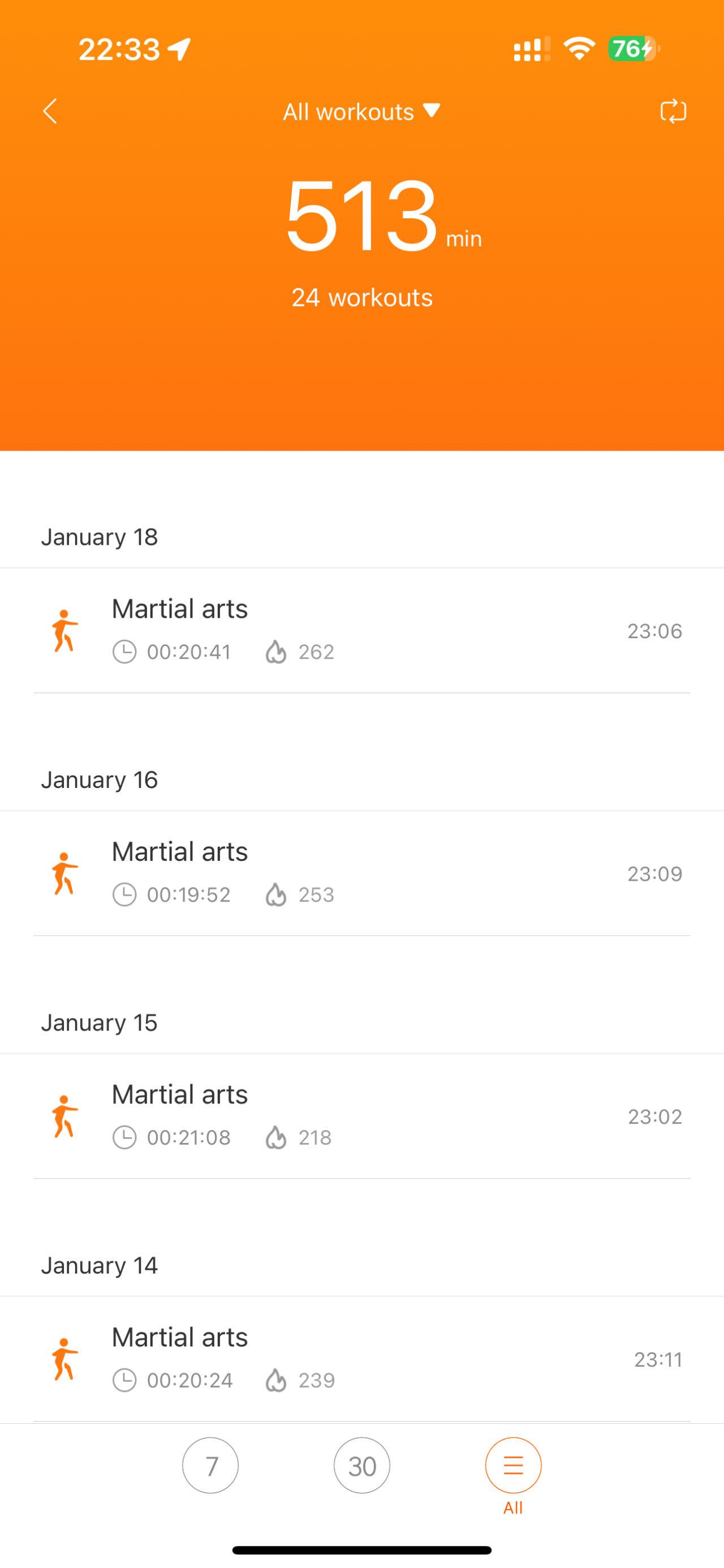Open the workout recorded at 23:11
The width and height of the screenshot is (724, 1568).
pos(361,1359)
